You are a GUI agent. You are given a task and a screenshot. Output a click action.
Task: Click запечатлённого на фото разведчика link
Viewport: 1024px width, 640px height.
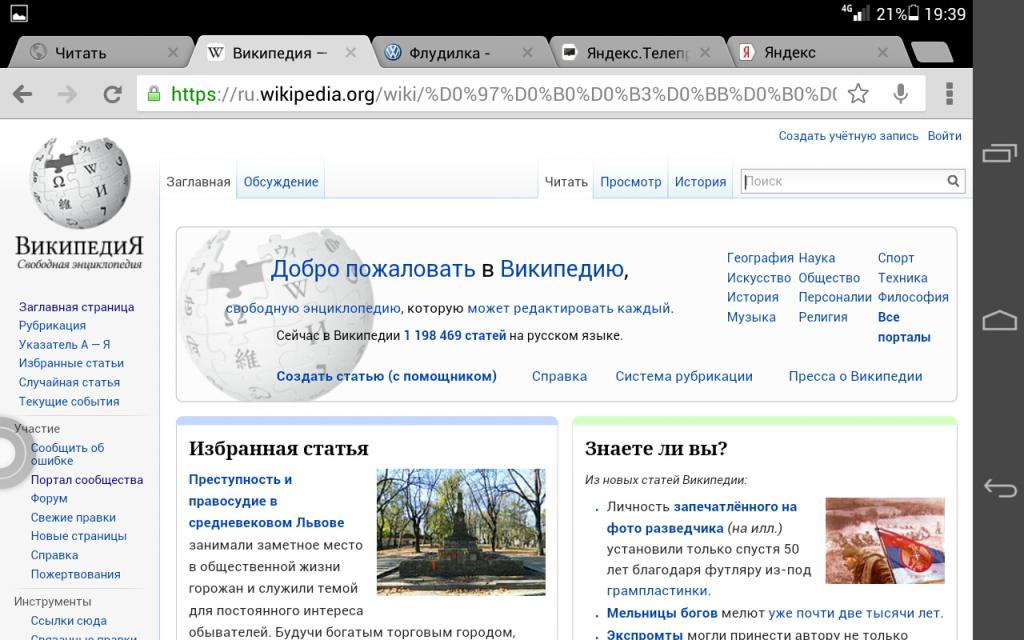pos(701,517)
